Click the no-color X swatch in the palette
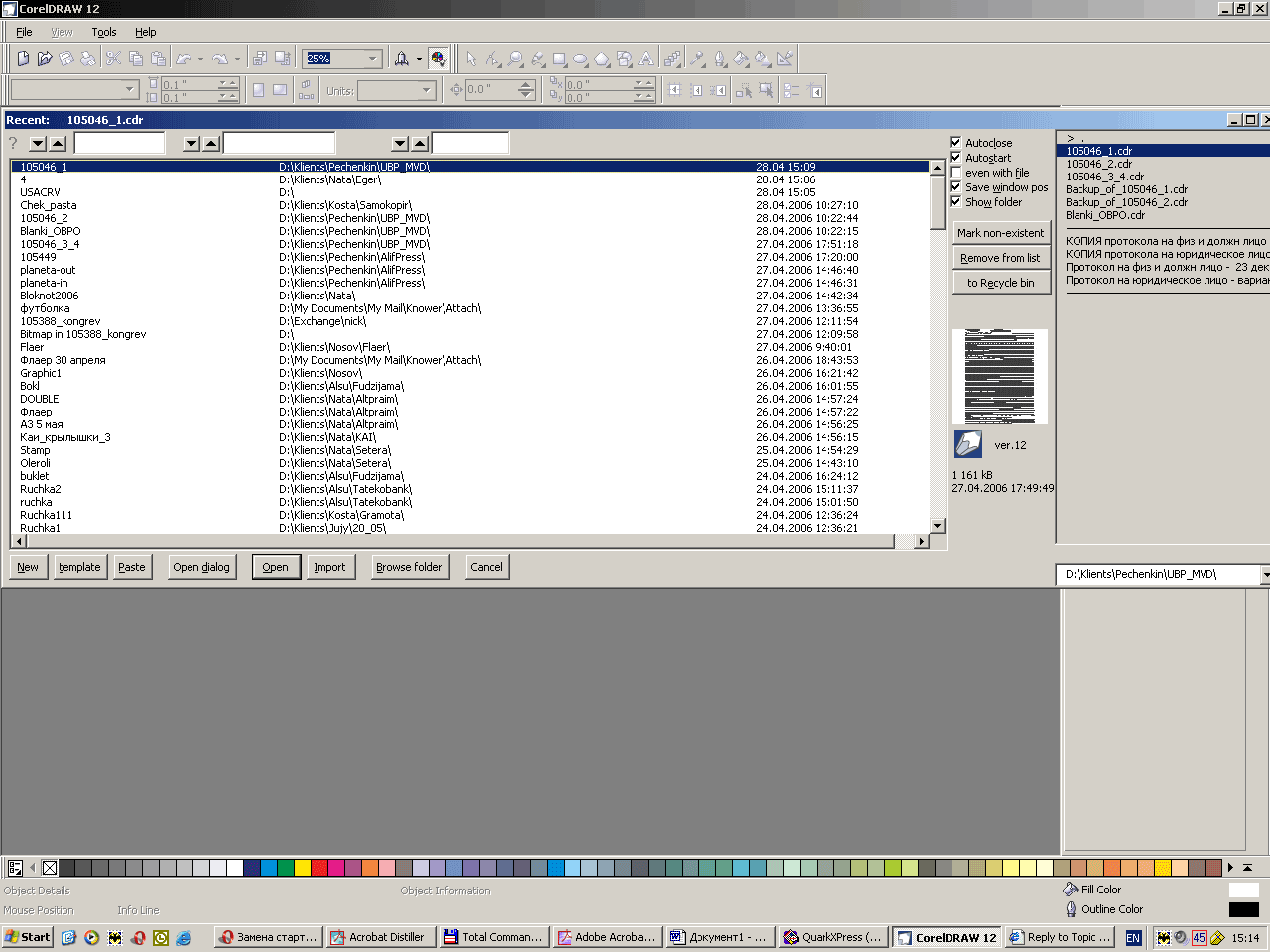Screen dimensions: 1270x952 (50, 868)
